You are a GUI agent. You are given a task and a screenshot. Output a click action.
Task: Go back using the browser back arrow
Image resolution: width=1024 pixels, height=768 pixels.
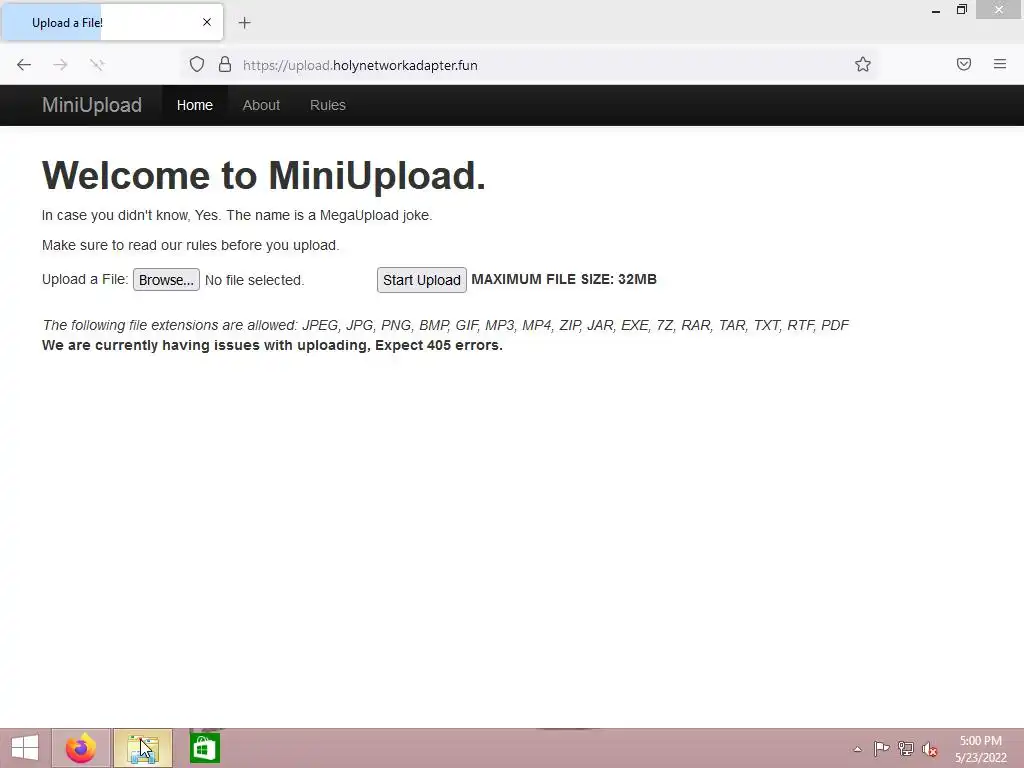[x=24, y=65]
